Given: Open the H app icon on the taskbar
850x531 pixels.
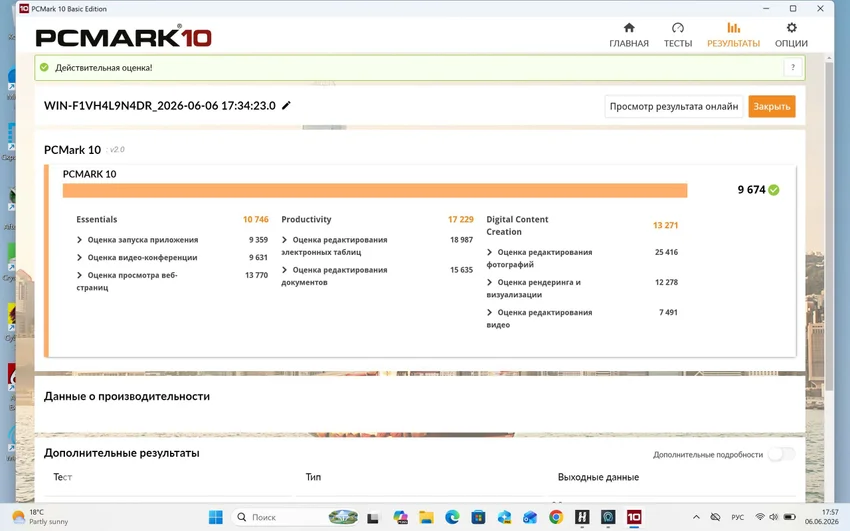Looking at the screenshot, I should coord(582,517).
